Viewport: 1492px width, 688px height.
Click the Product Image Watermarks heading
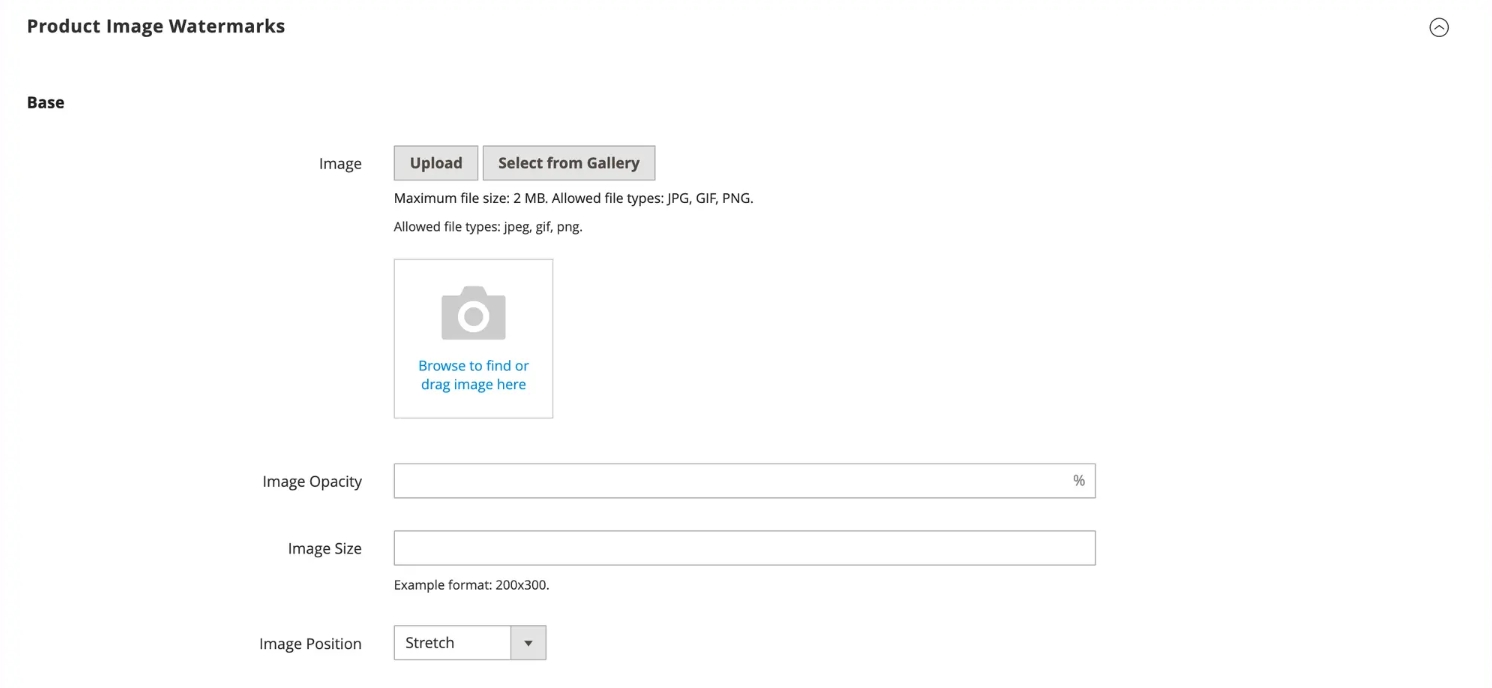click(x=156, y=27)
